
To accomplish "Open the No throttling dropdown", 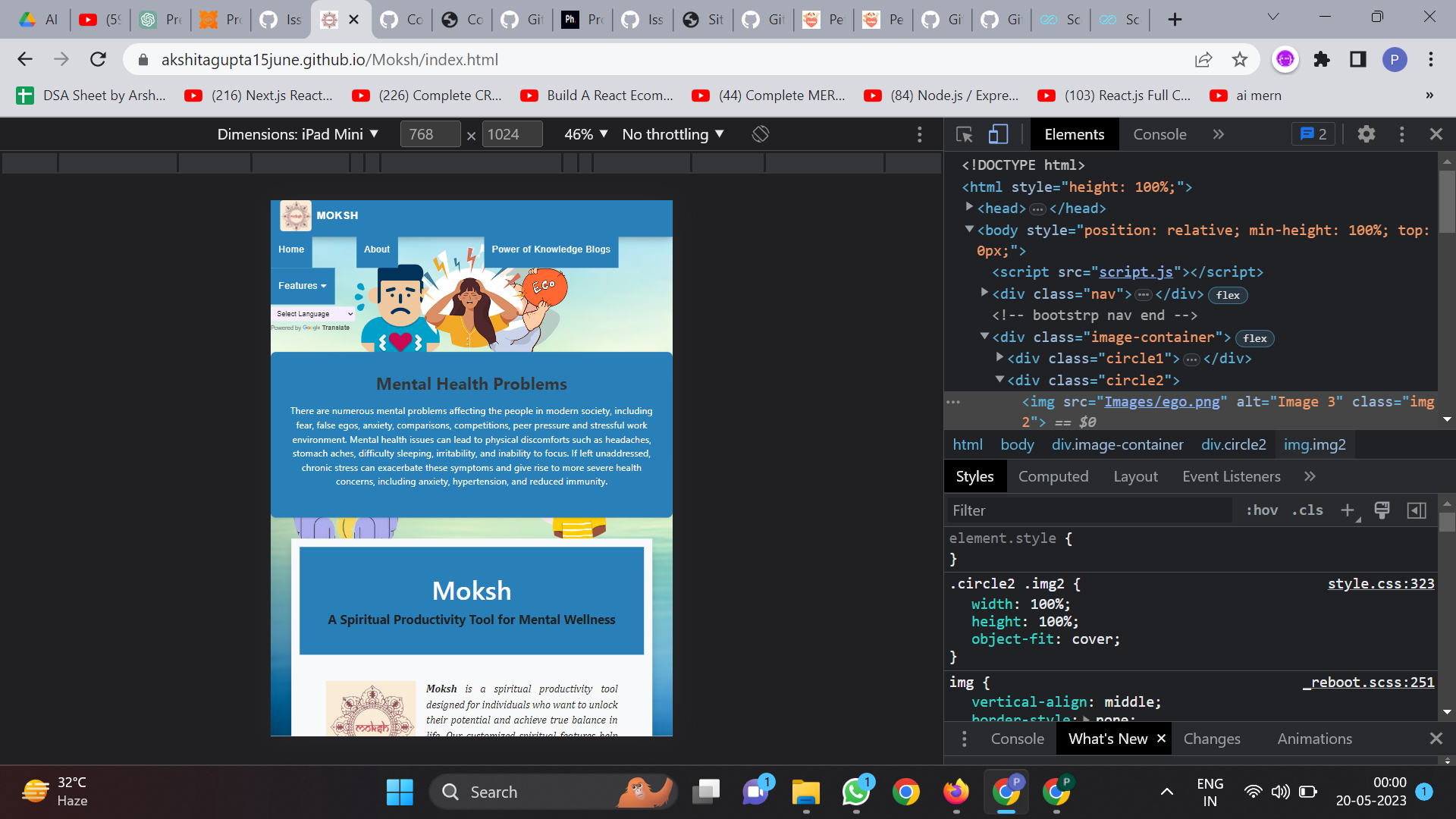I will point(672,134).
